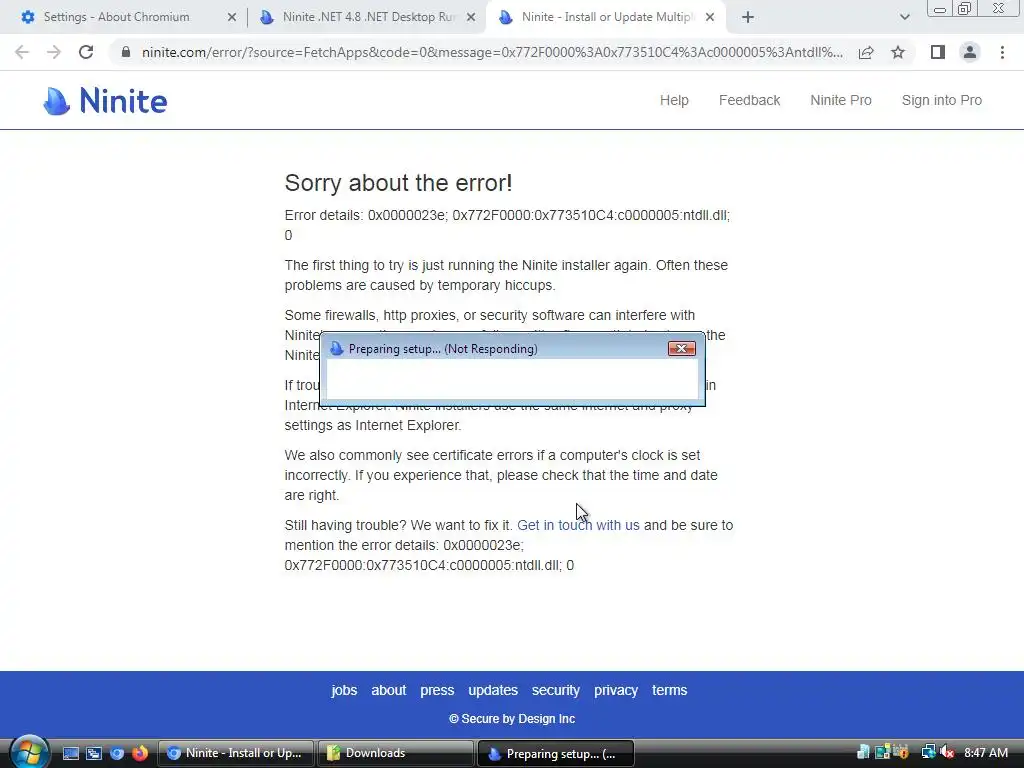This screenshot has width=1024, height=768.
Task: Click Ninite icon in Preparing setup dialog title
Action: tap(336, 349)
